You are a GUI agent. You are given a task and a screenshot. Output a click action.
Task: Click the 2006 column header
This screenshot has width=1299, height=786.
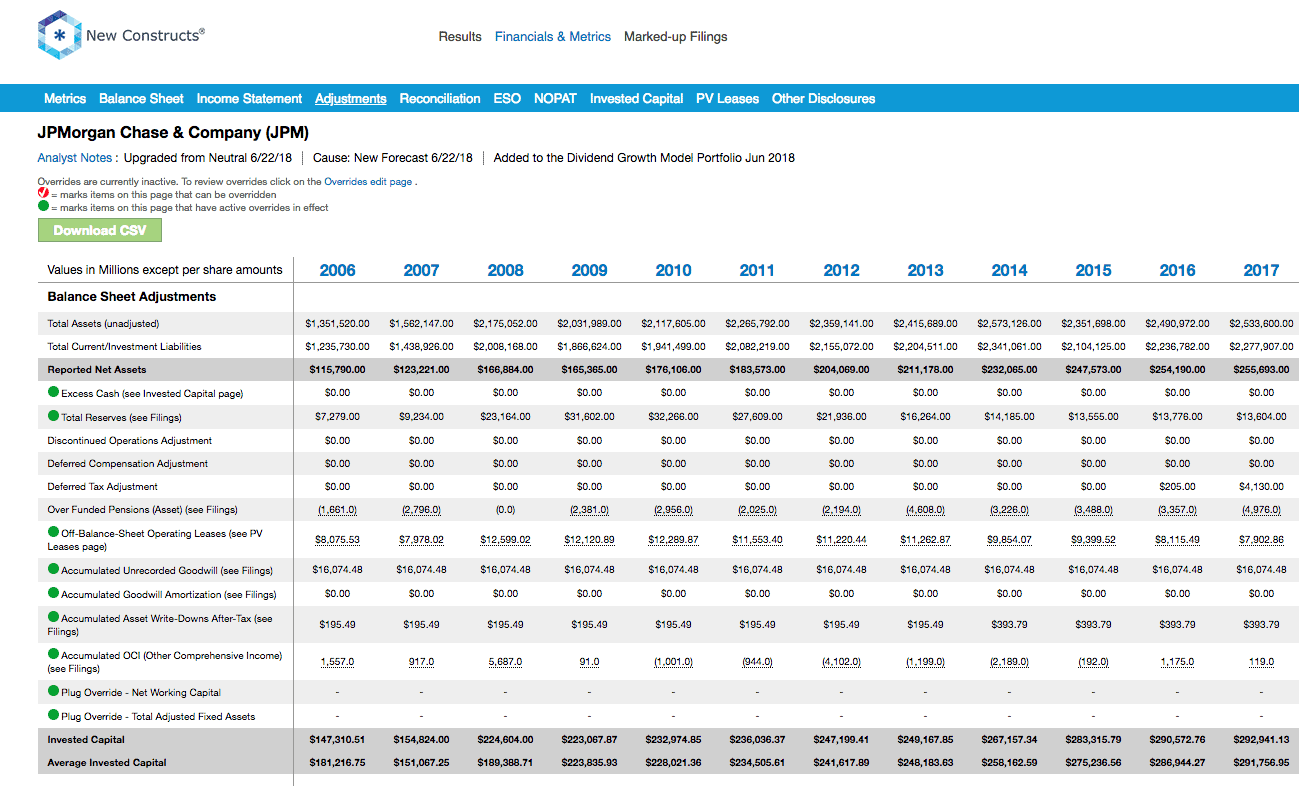pos(338,270)
